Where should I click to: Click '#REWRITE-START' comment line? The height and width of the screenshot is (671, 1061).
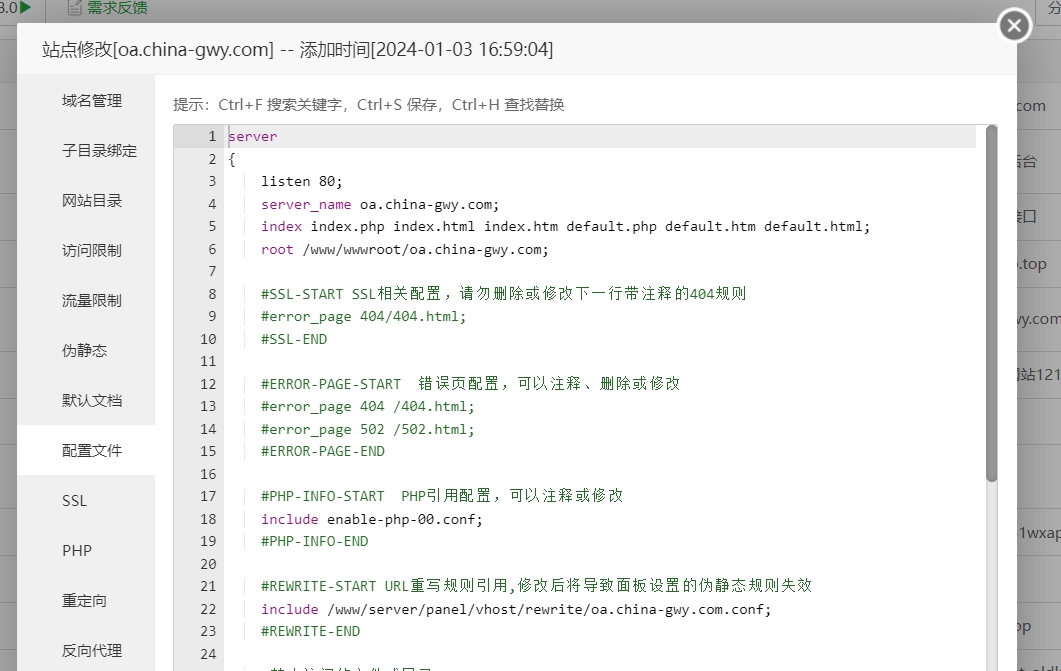(536, 586)
